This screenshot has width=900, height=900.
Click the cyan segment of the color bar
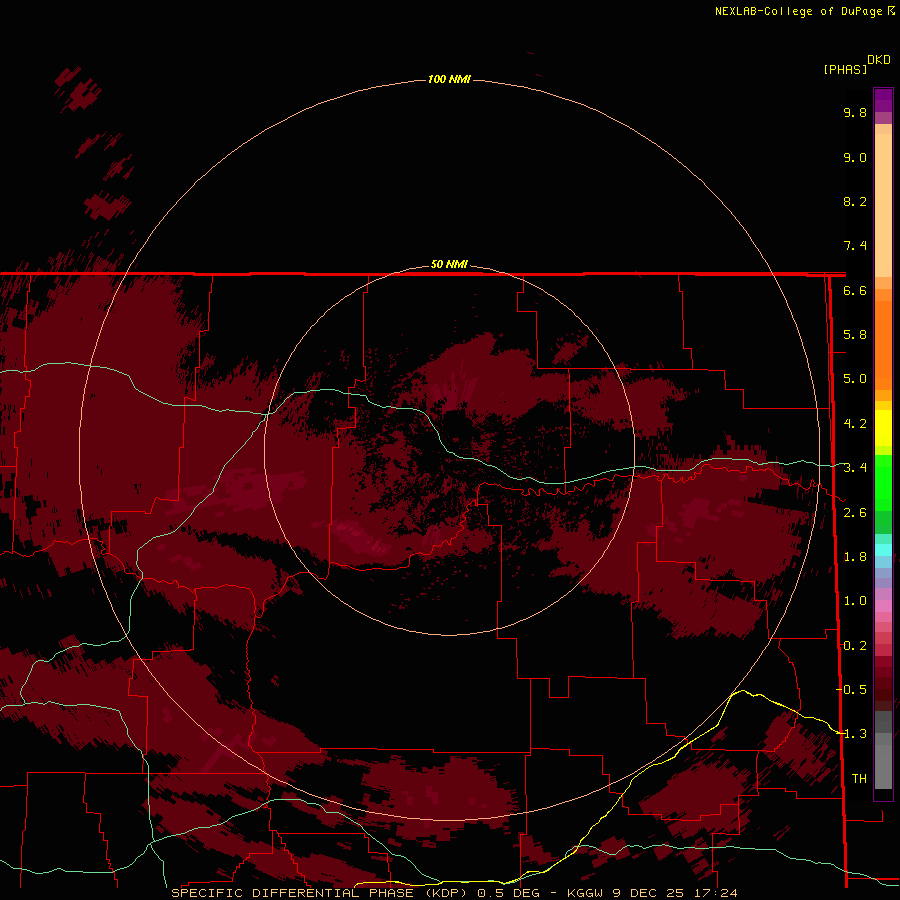click(x=883, y=550)
